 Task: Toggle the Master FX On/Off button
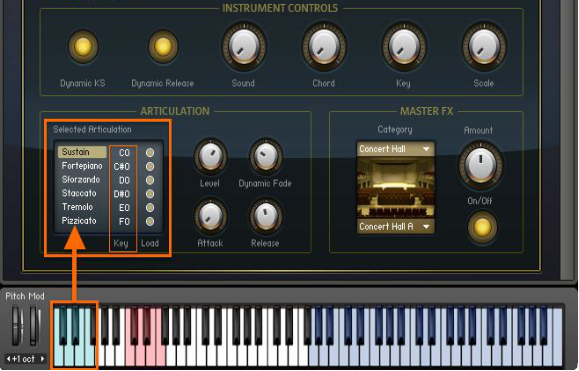click(481, 227)
